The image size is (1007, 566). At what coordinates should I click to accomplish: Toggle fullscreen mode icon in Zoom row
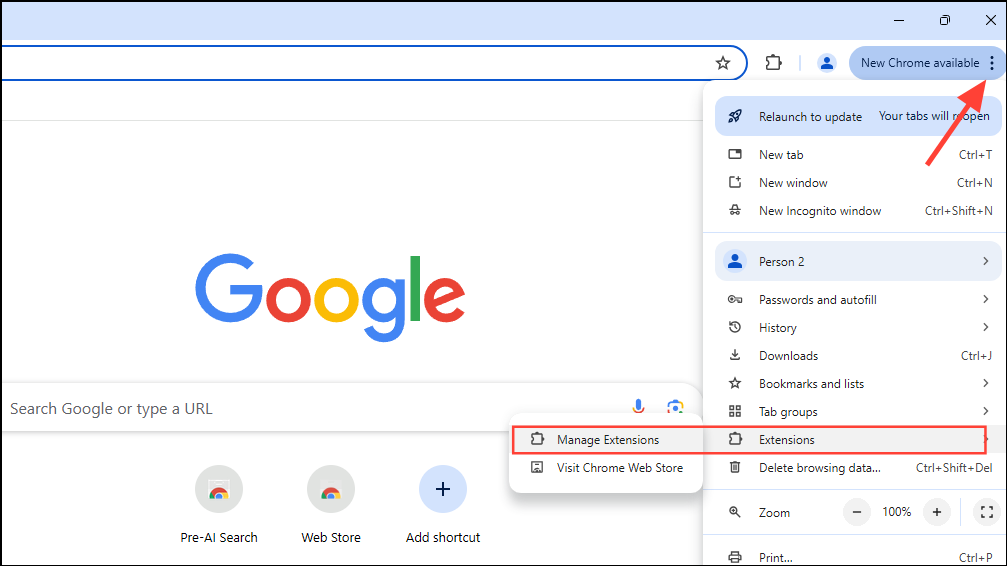click(x=987, y=512)
